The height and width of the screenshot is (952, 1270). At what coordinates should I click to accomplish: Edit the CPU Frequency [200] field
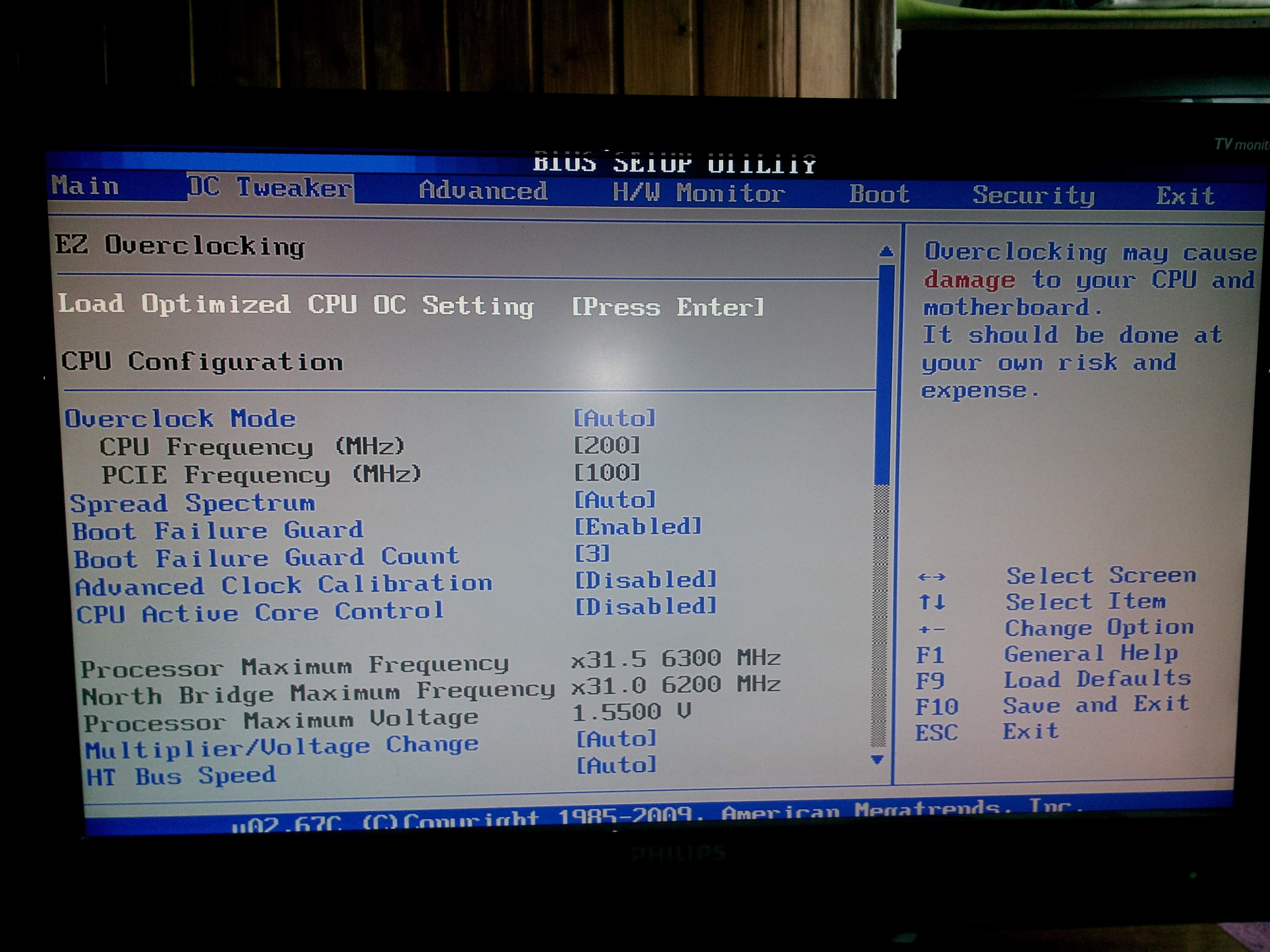pos(607,445)
